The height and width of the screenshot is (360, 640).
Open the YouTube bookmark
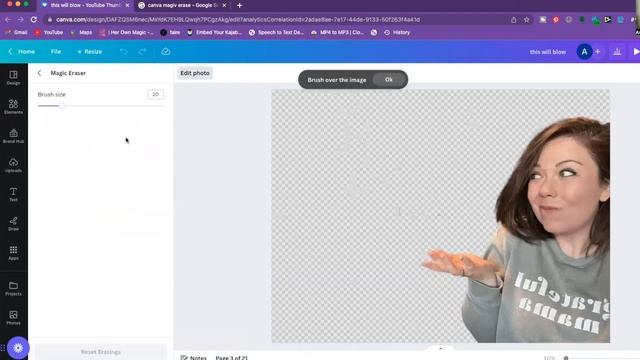[x=49, y=32]
